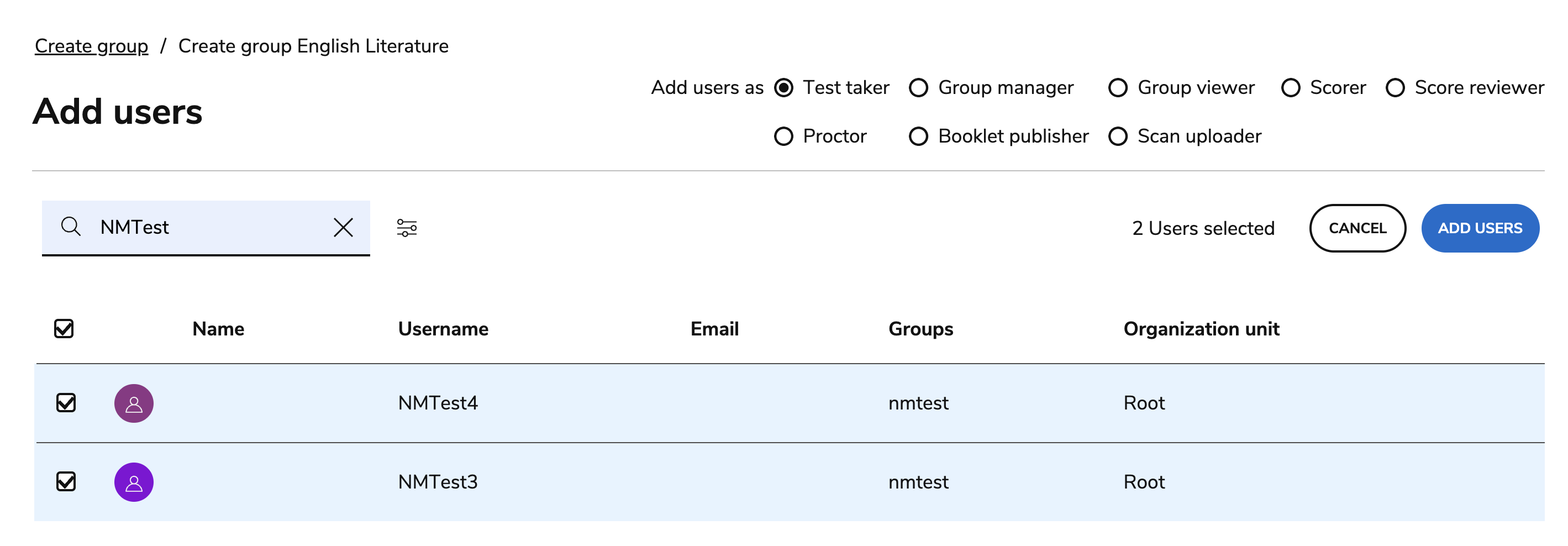This screenshot has height=546, width=1568.
Task: Click the NMTest4 username cell
Action: (x=438, y=403)
